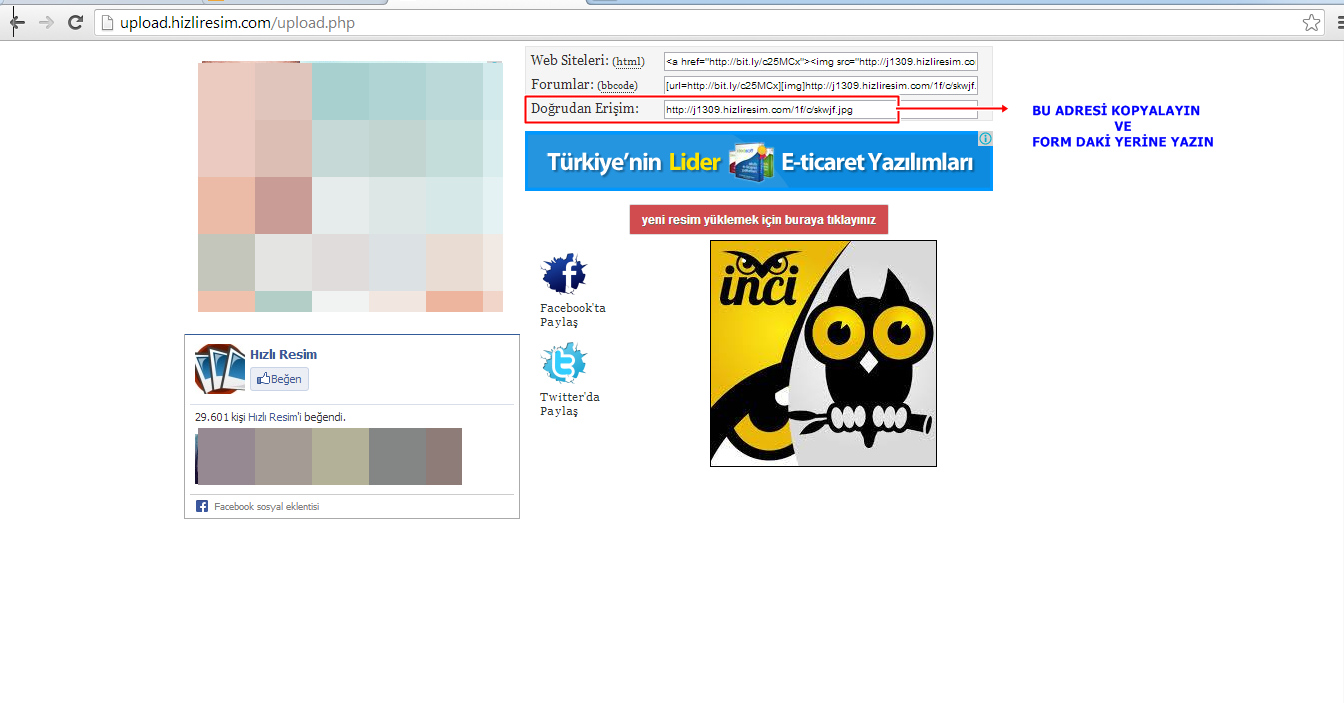Open the uploaded image preview thumbnail
This screenshot has height=703, width=1344.
[350, 187]
